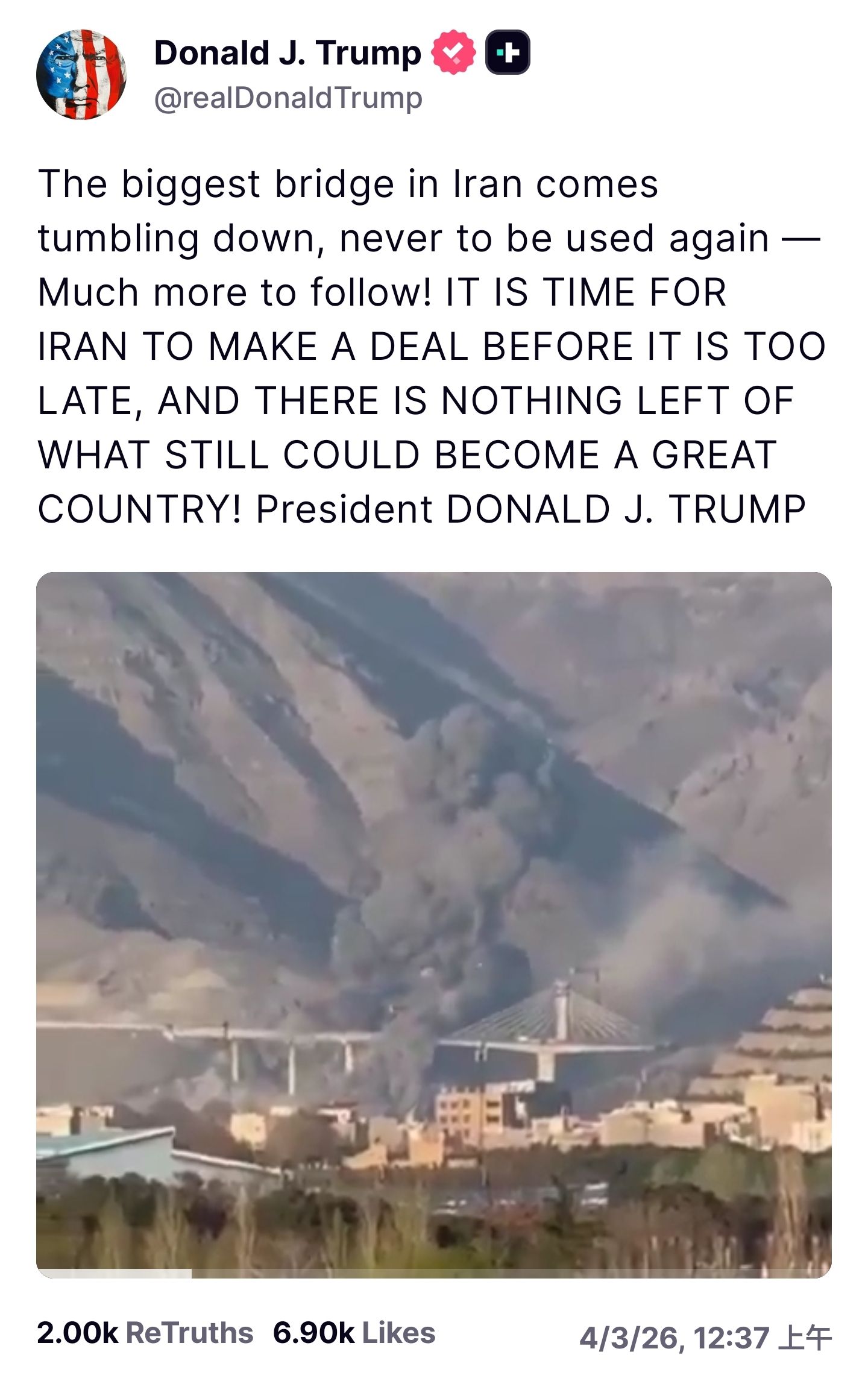The image size is (868, 1384).
Task: Click the video progress bar's played portion
Action: (115, 1274)
